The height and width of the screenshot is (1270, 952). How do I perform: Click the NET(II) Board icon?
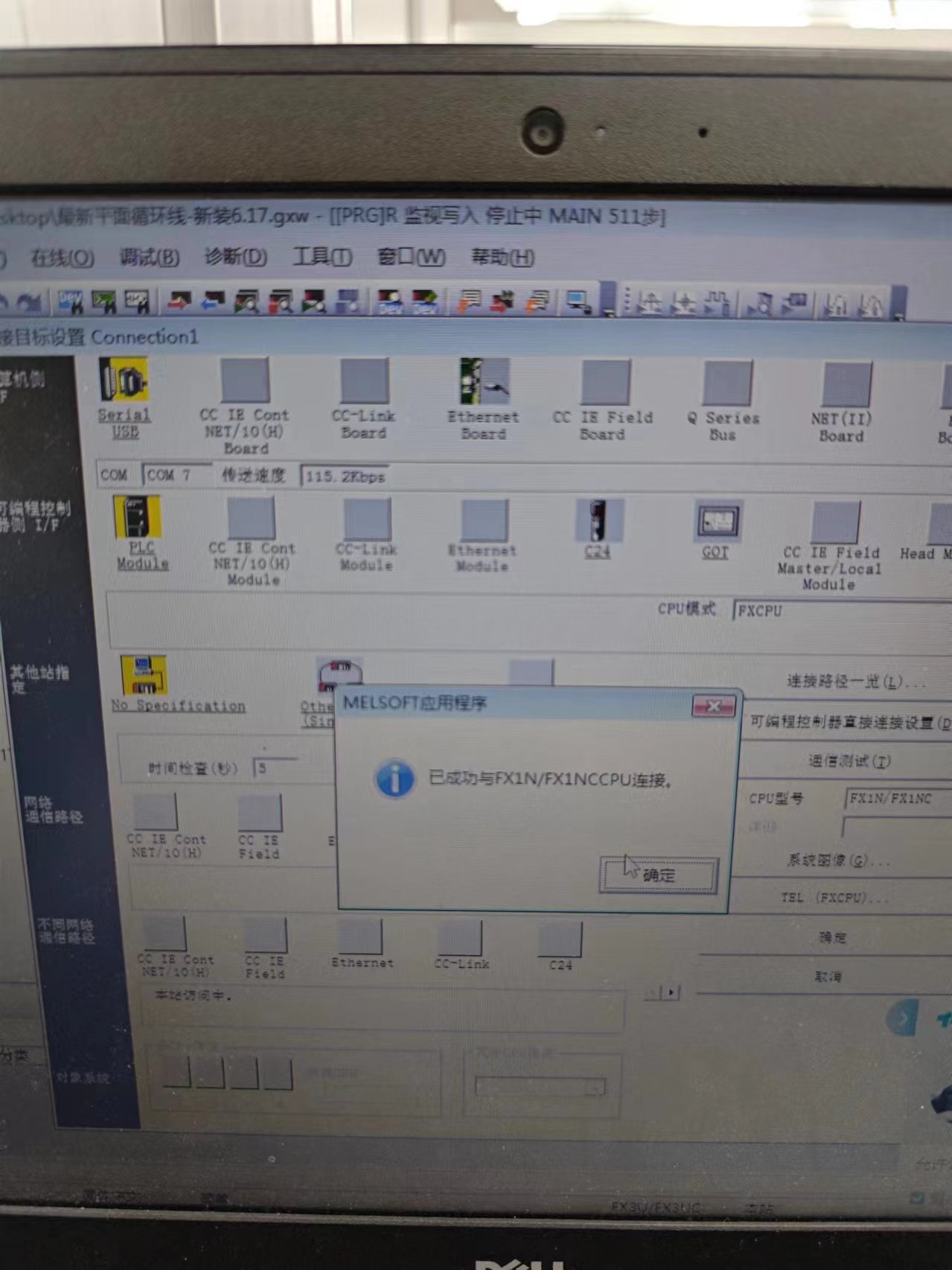846,386
